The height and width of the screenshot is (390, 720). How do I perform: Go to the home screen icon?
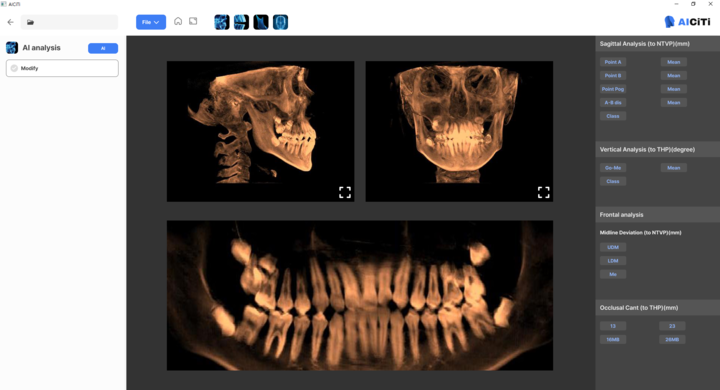178,22
